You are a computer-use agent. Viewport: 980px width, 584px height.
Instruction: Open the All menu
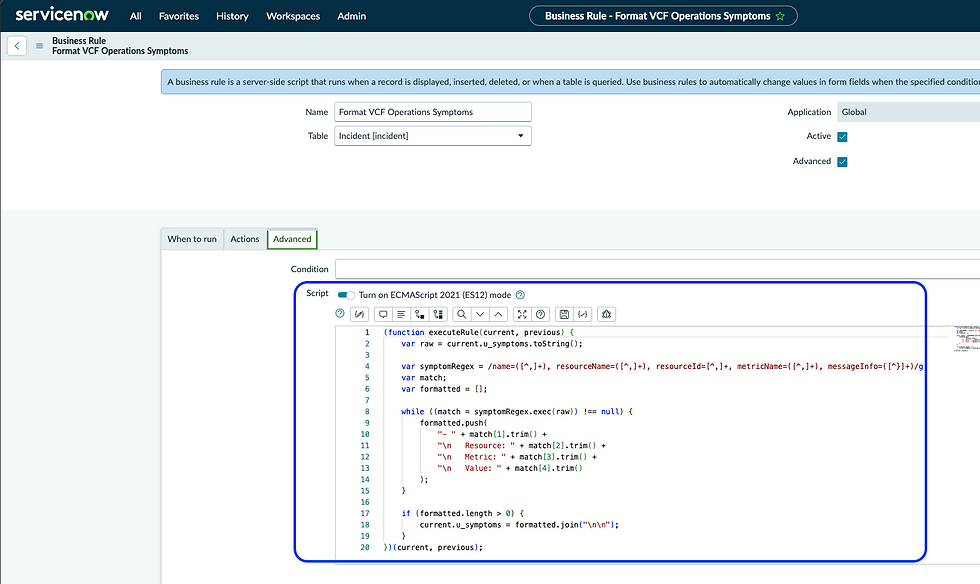click(136, 16)
